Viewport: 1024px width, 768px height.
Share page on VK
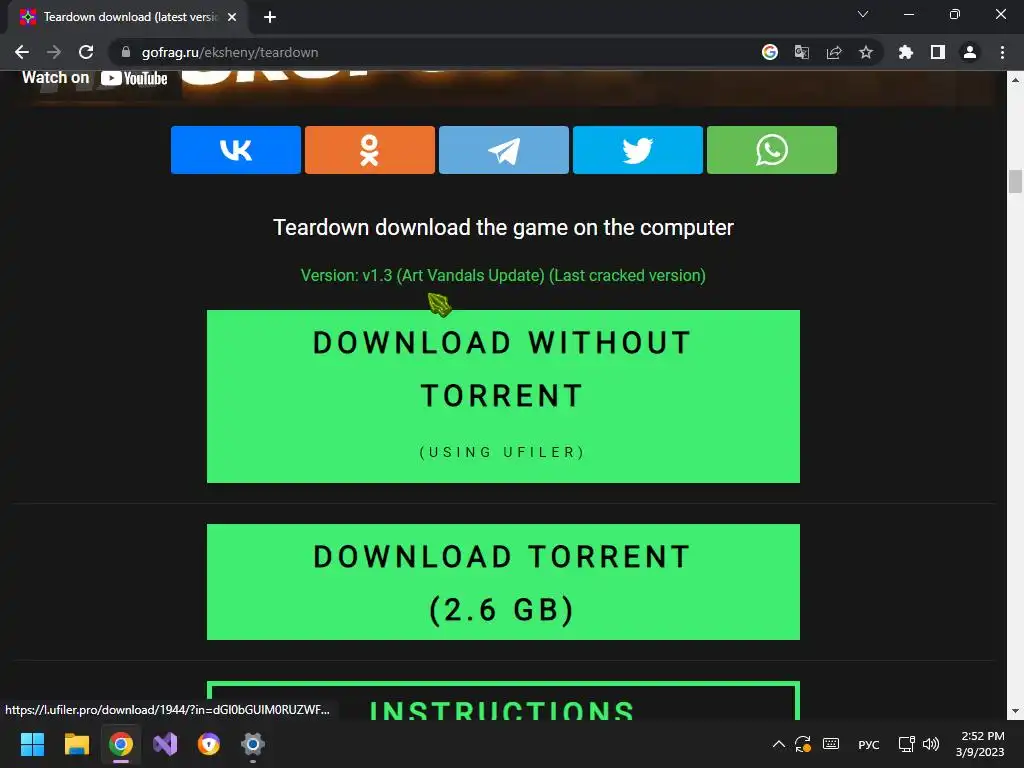[236, 150]
